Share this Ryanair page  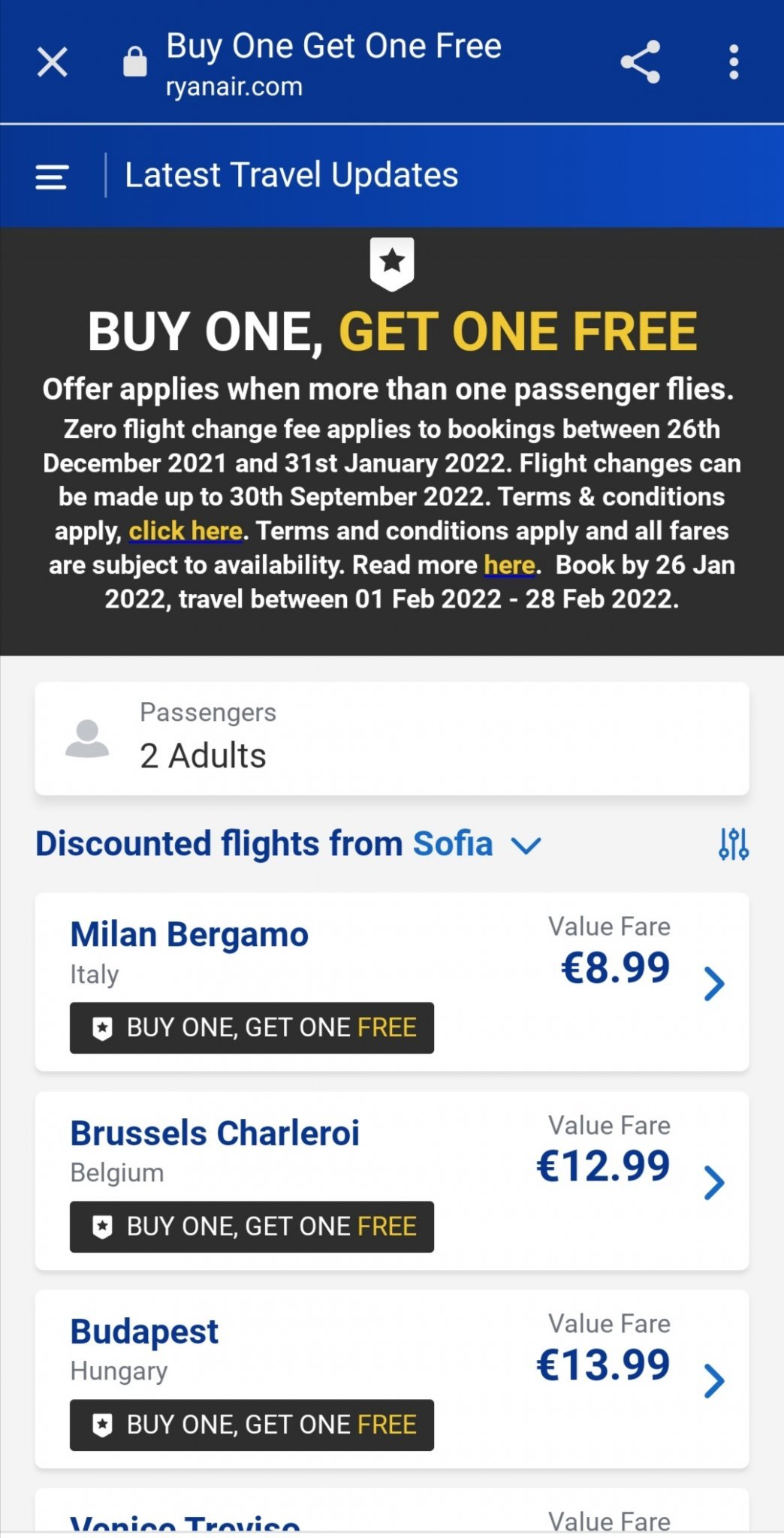pos(640,62)
